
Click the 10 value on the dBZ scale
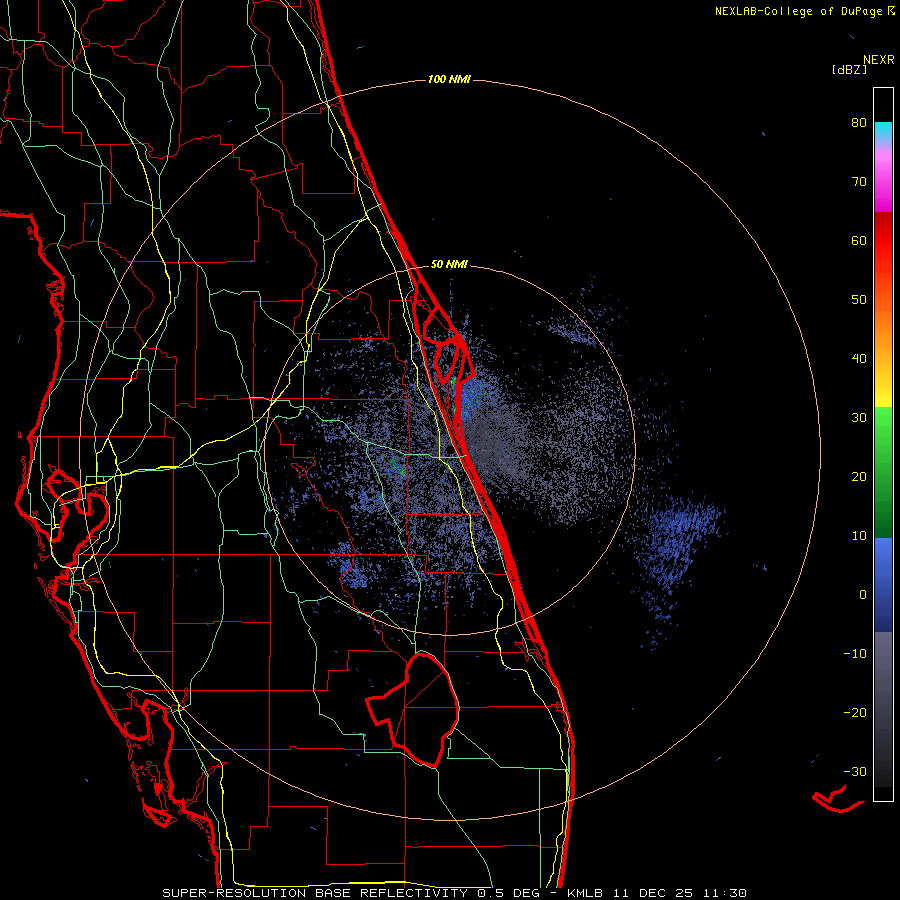point(859,536)
